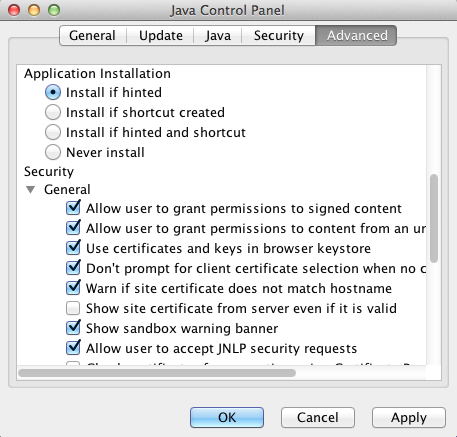Select the General tree item label
457x437 pixels.
pyautogui.click(x=67, y=189)
